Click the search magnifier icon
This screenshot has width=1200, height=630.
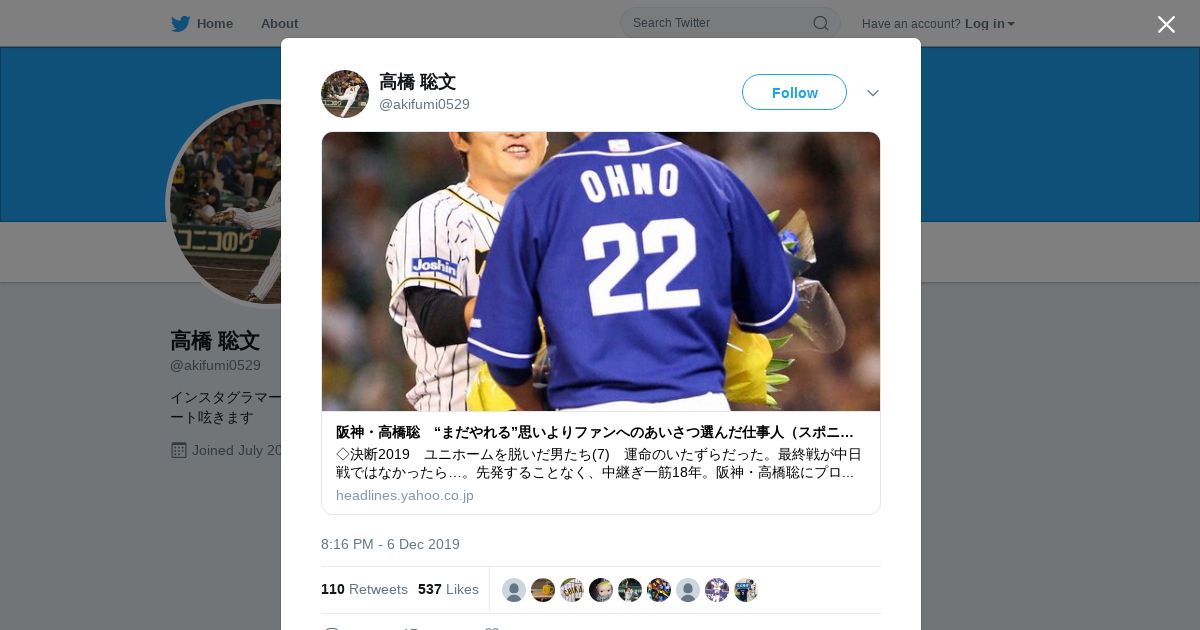(820, 23)
